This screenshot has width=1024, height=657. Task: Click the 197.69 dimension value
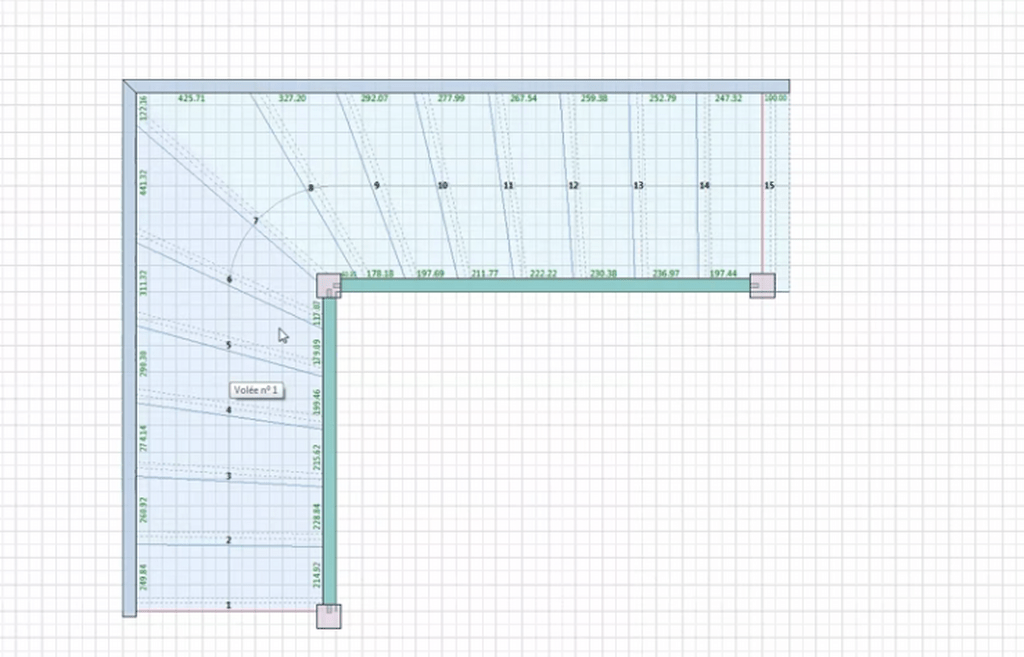(x=430, y=274)
